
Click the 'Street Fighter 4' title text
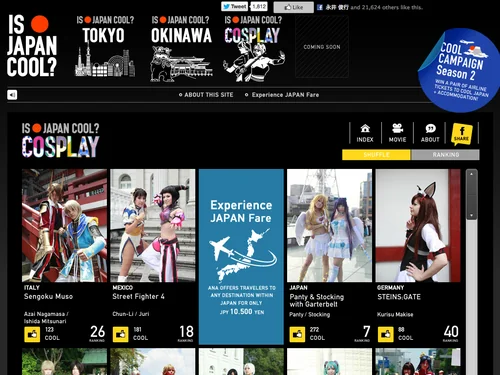138,297
